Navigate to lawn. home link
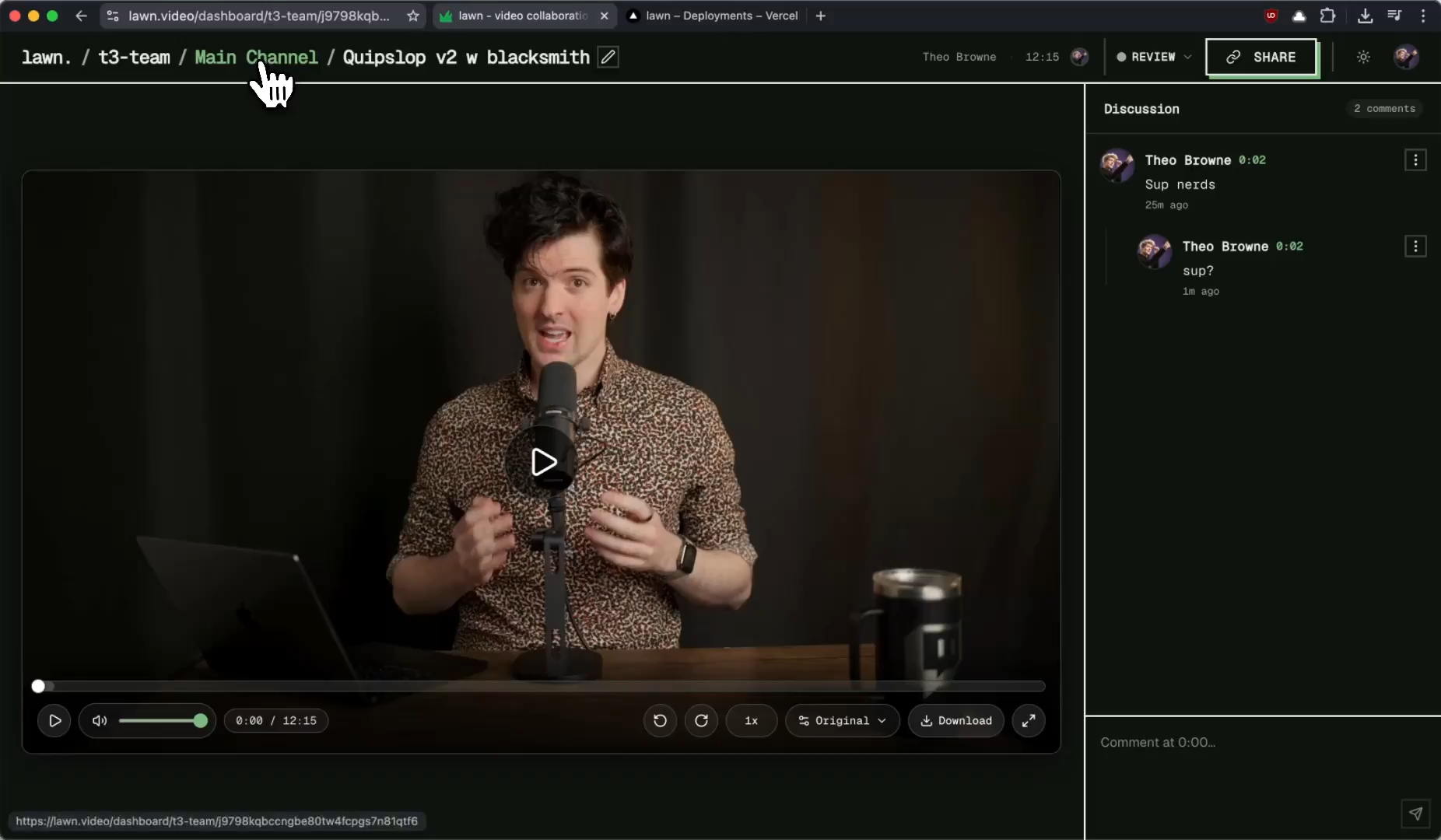This screenshot has height=840, width=1441. click(x=47, y=57)
